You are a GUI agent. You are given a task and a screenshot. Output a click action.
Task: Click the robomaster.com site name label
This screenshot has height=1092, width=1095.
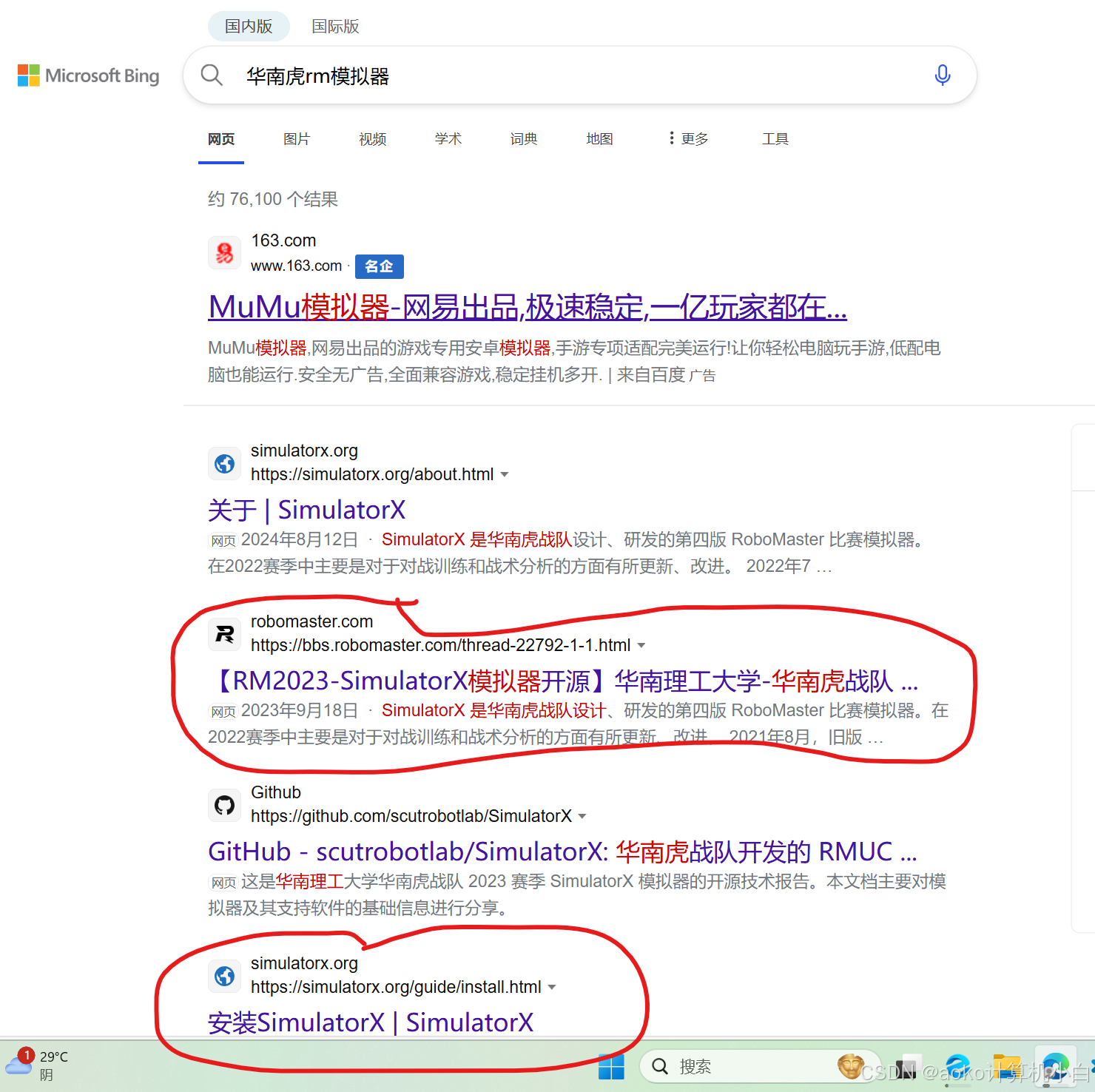pos(311,621)
